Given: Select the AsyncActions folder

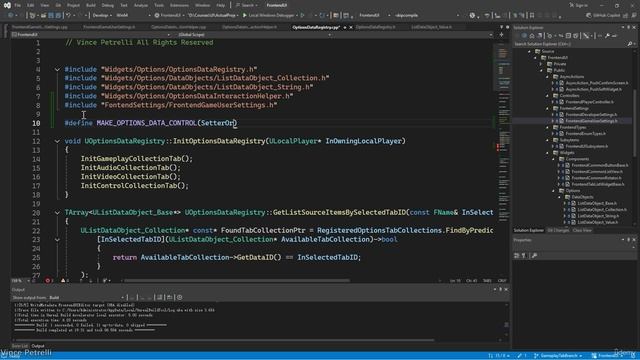Looking at the screenshot, I should pos(571,77).
